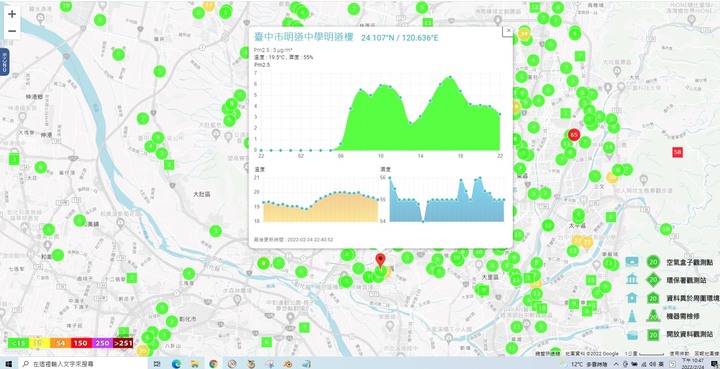The image size is (720, 369).
Task: Close the 明道中學 station popup
Action: [x=507, y=31]
